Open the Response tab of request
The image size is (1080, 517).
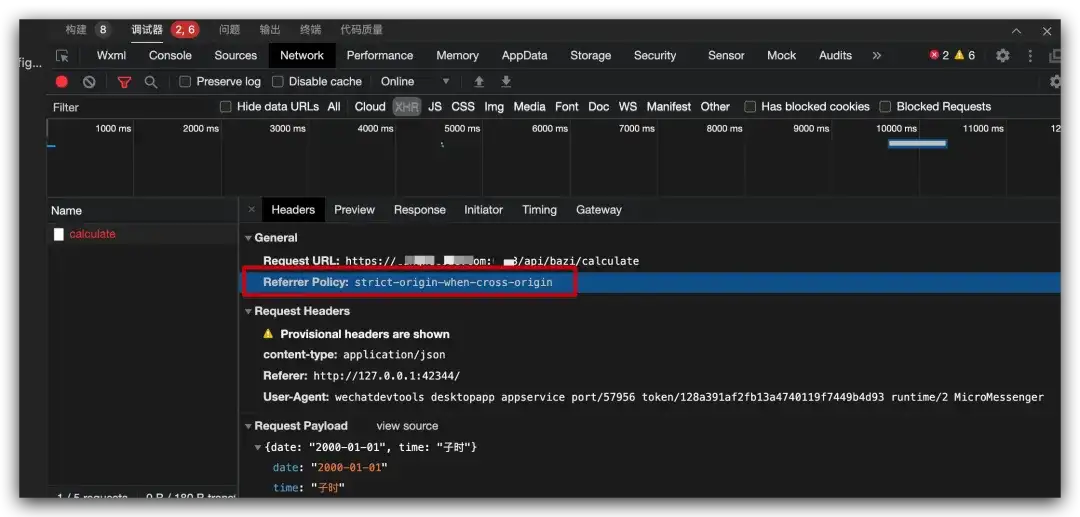[x=419, y=210]
